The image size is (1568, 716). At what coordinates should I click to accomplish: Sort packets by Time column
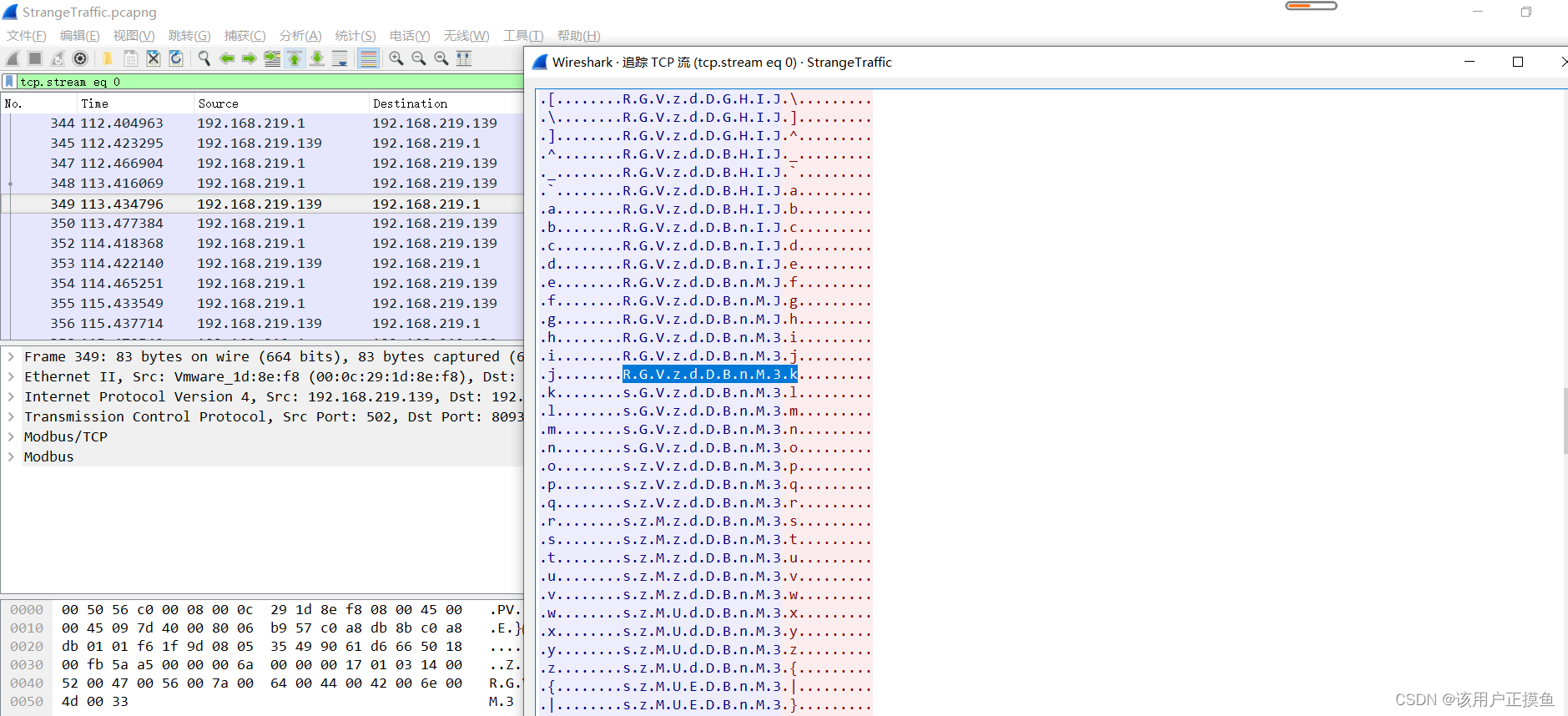[x=135, y=103]
